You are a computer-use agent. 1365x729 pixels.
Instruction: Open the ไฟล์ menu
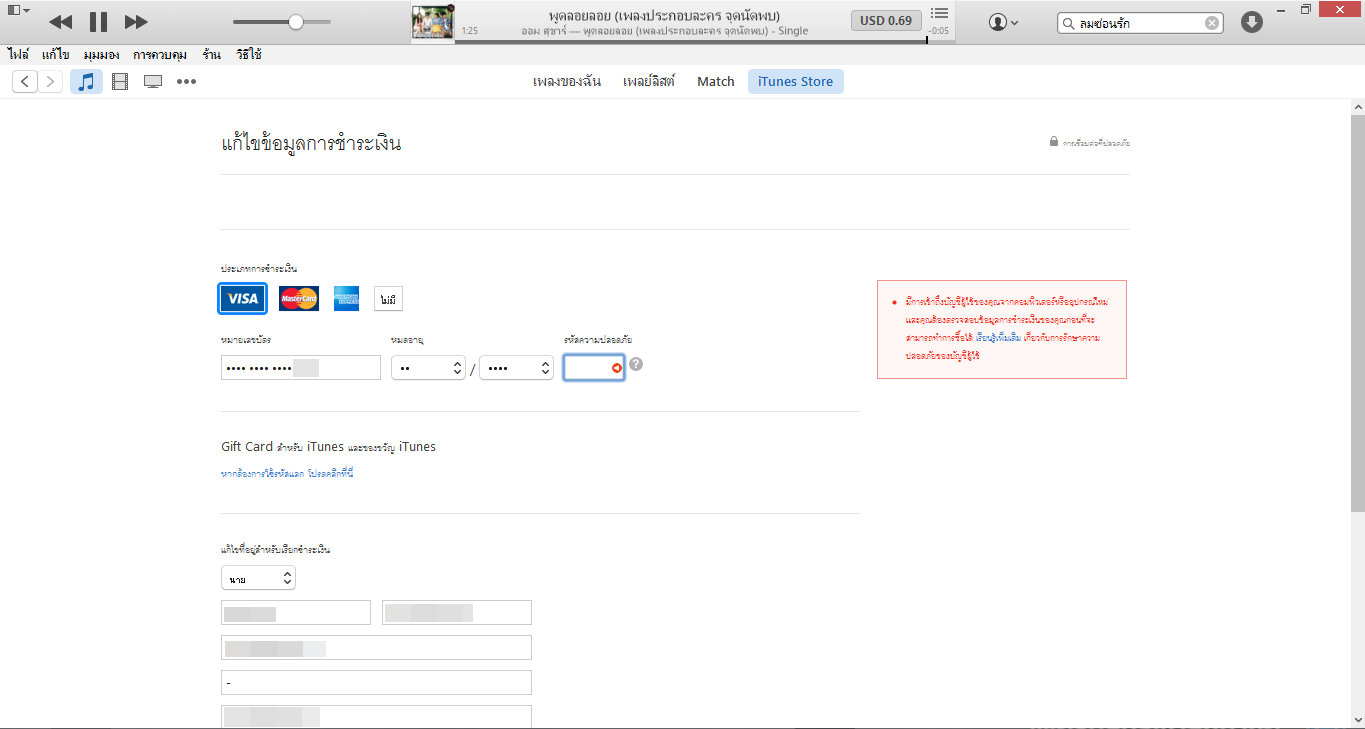tap(18, 54)
